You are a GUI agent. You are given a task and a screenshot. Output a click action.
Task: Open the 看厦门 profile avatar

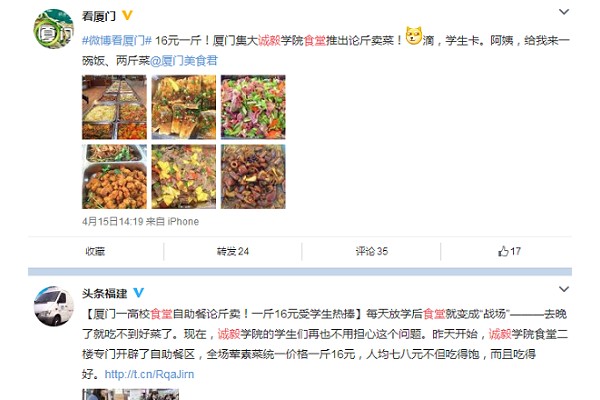point(54,29)
